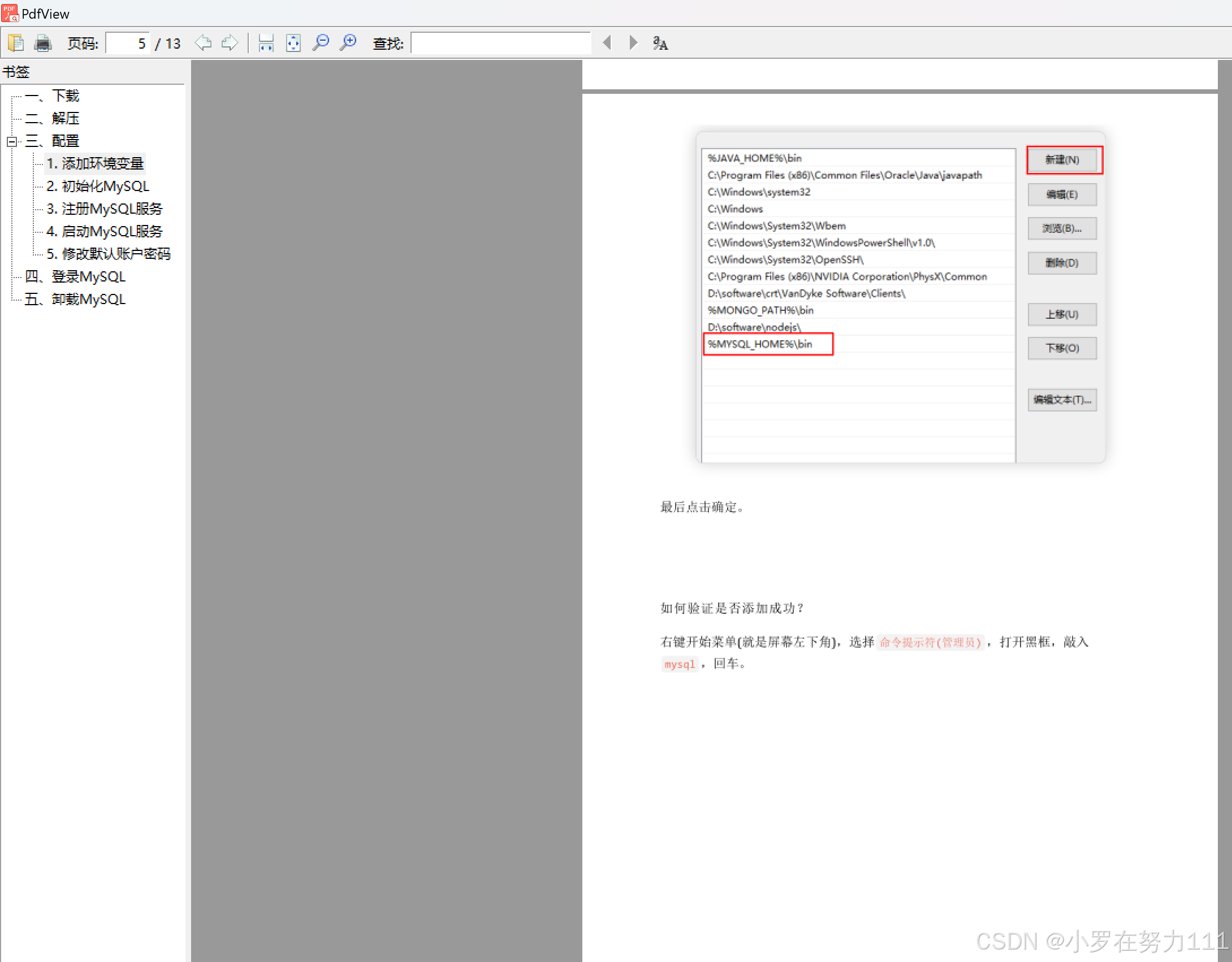Click the zoom in magnifier

pyautogui.click(x=348, y=43)
